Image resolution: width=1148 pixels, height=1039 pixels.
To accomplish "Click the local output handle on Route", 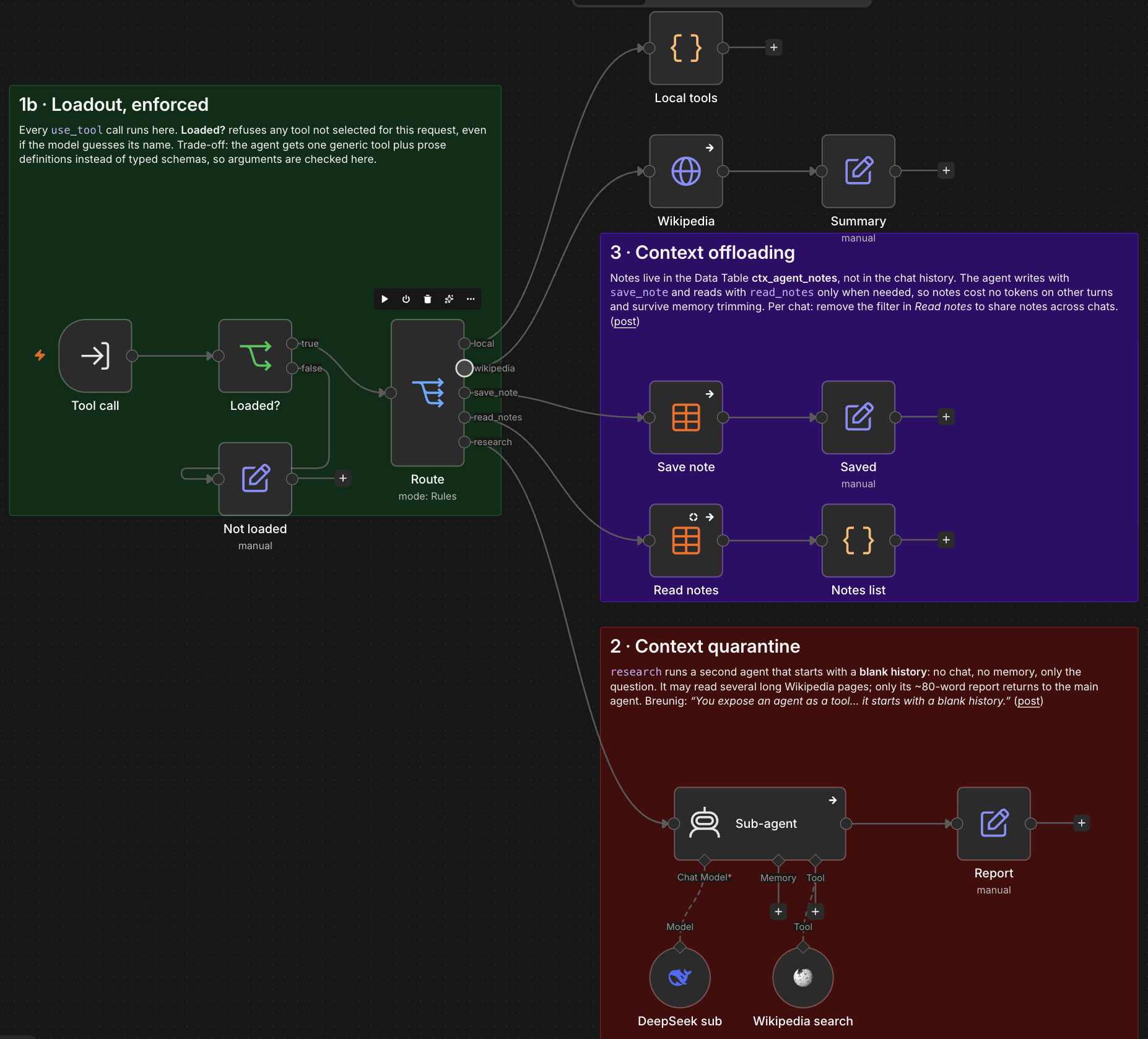I will 464,344.
